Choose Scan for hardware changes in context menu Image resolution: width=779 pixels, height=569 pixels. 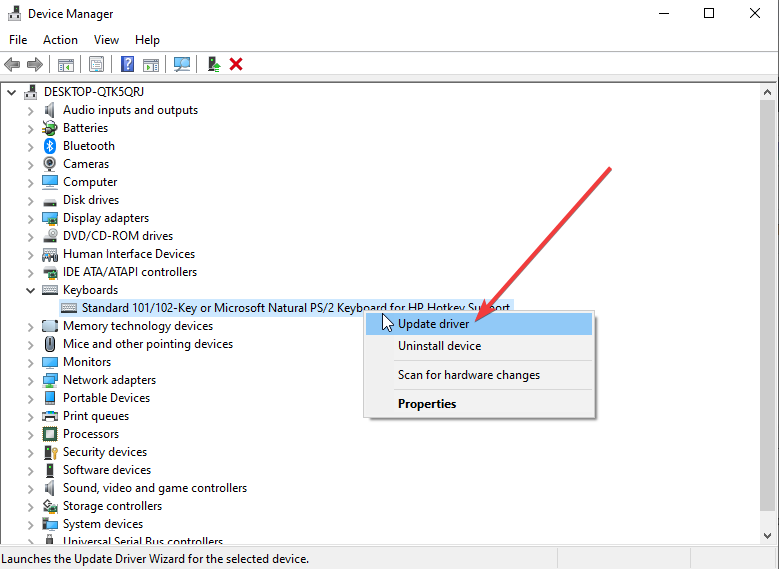(x=479, y=375)
